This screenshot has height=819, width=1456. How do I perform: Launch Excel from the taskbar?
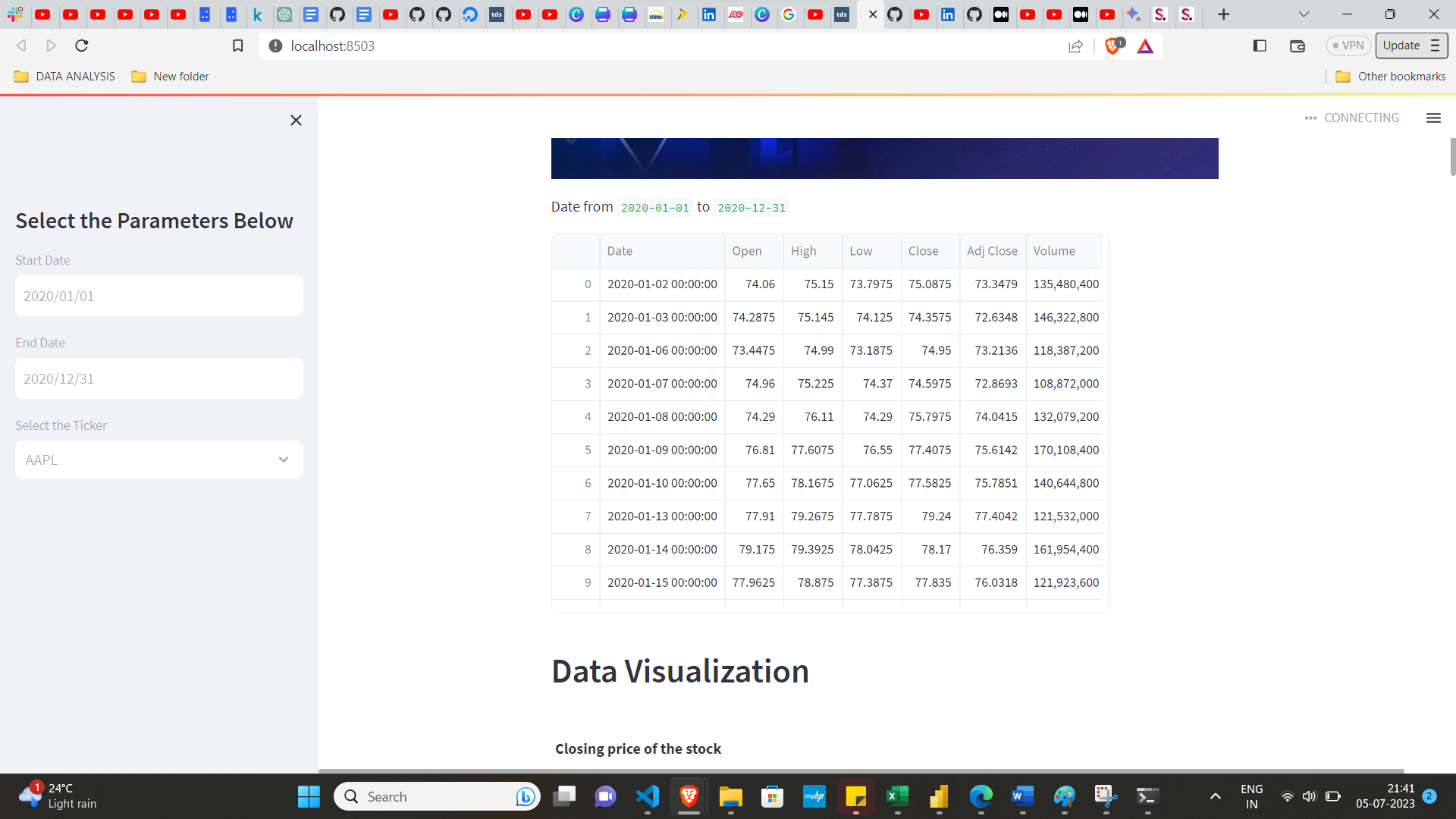coord(898,796)
